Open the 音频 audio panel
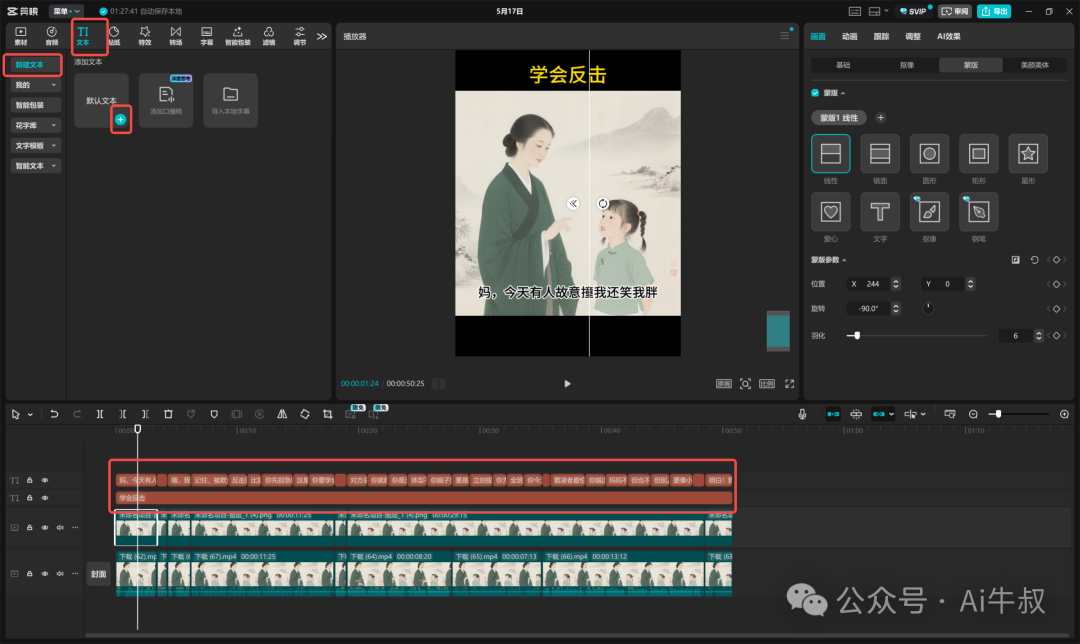Screen dimensions: 1080x644 (52, 36)
